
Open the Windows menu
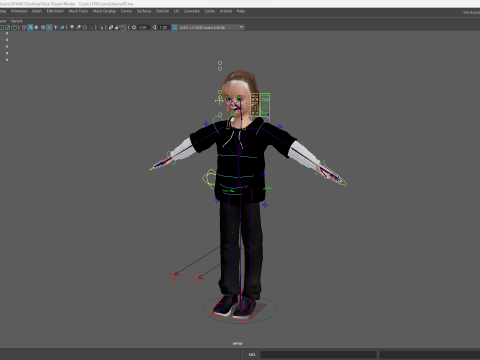tap(19, 11)
